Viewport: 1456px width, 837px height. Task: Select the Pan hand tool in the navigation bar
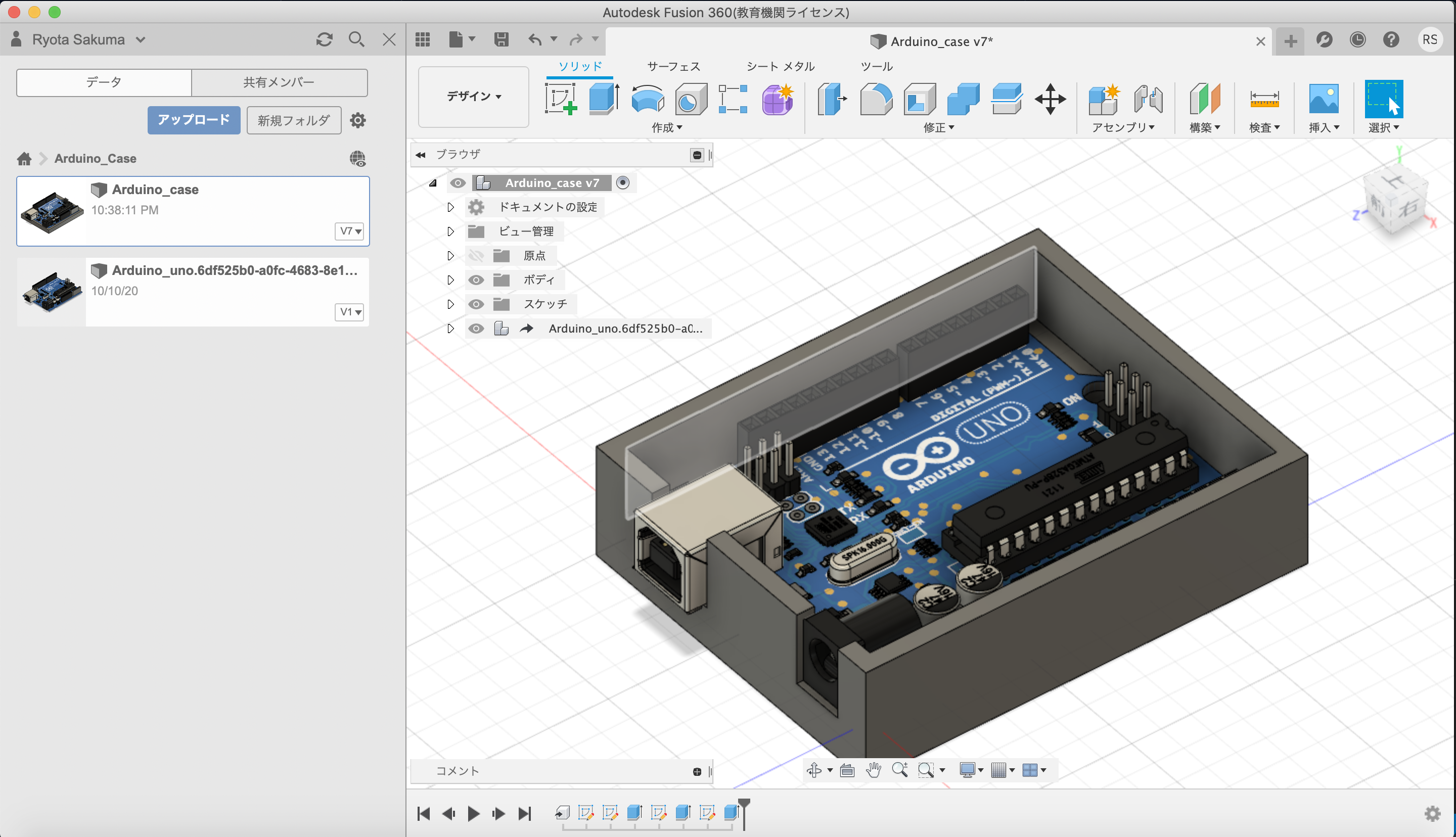873,770
